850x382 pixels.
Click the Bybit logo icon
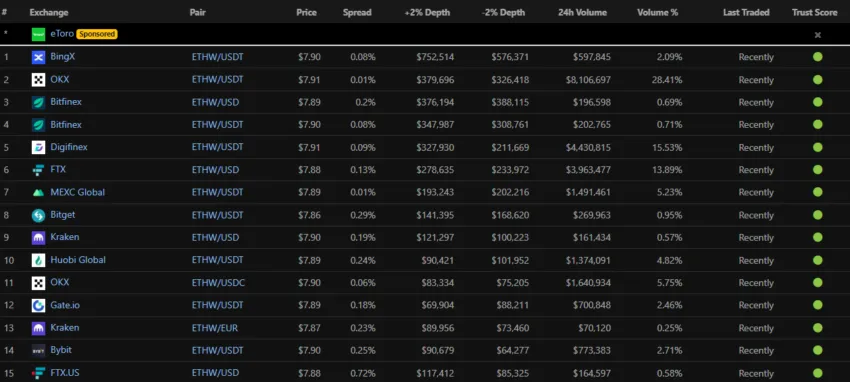click(38, 351)
